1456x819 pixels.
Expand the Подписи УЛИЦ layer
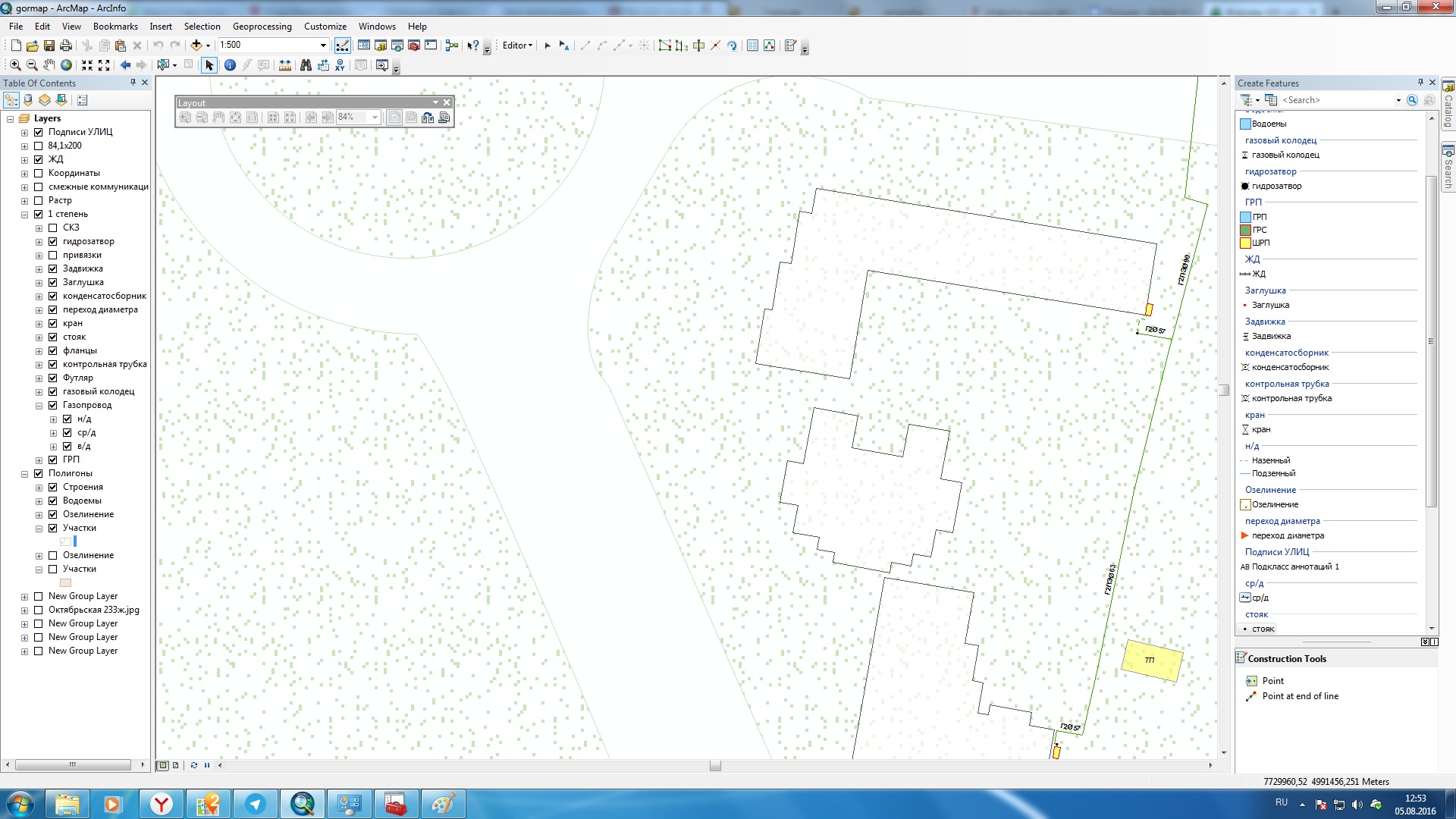(24, 133)
